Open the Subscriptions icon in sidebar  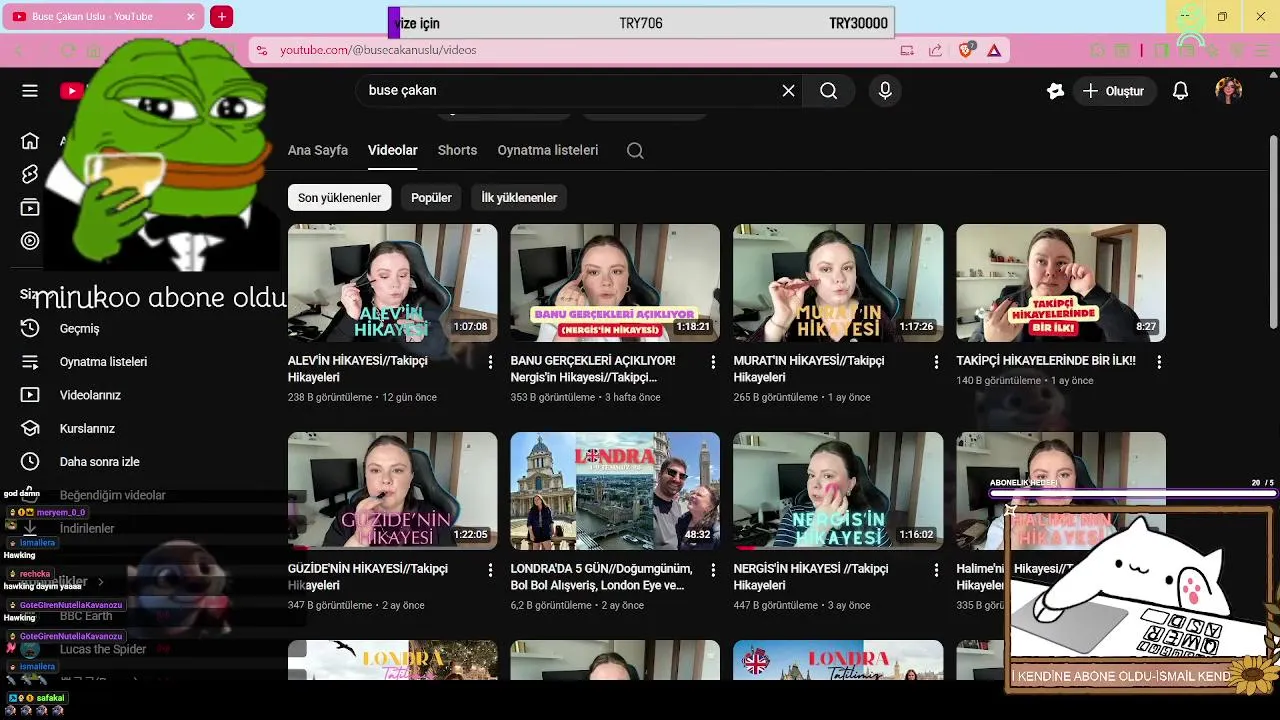30,208
